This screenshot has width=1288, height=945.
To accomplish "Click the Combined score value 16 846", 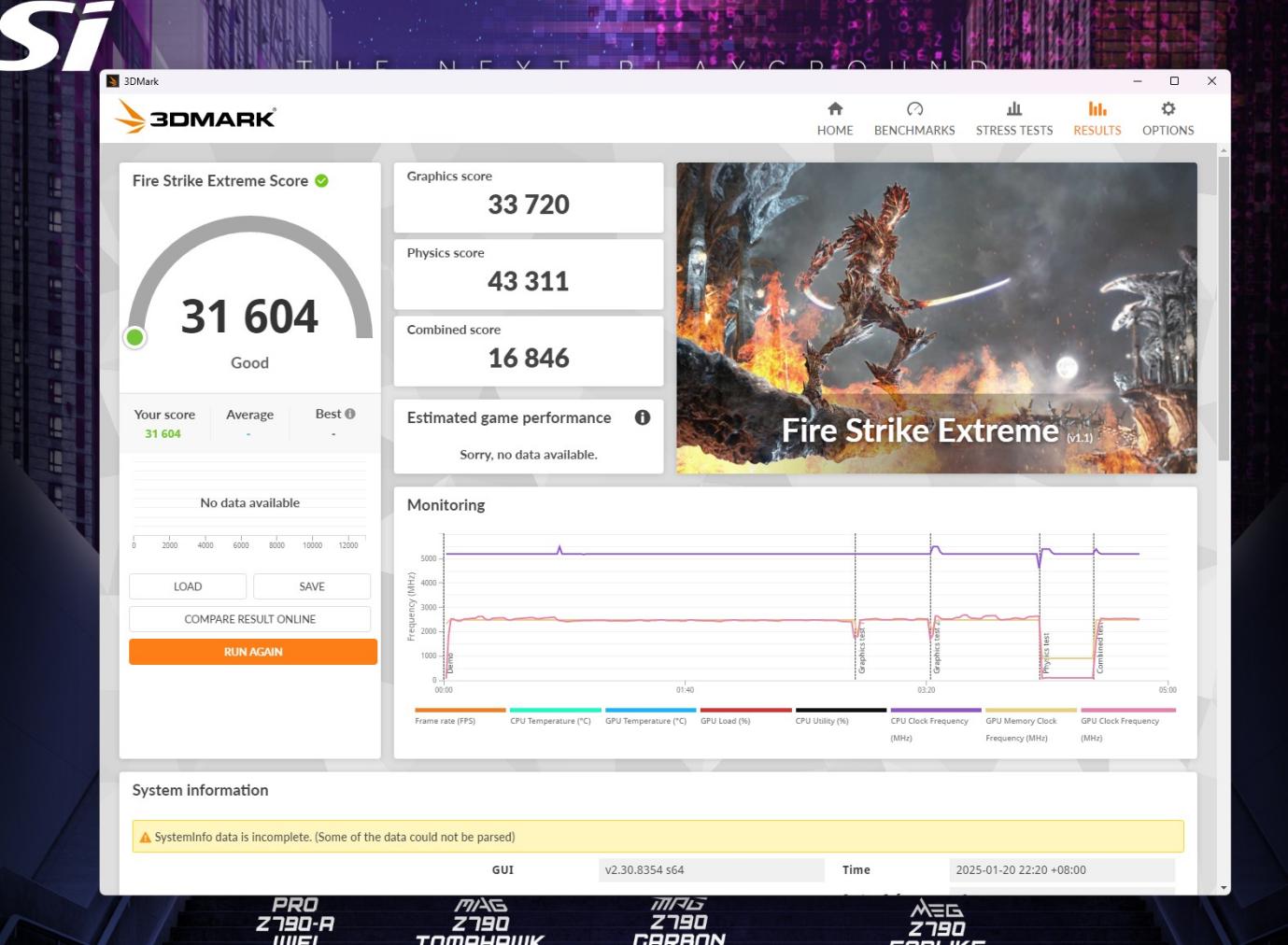I will (529, 358).
